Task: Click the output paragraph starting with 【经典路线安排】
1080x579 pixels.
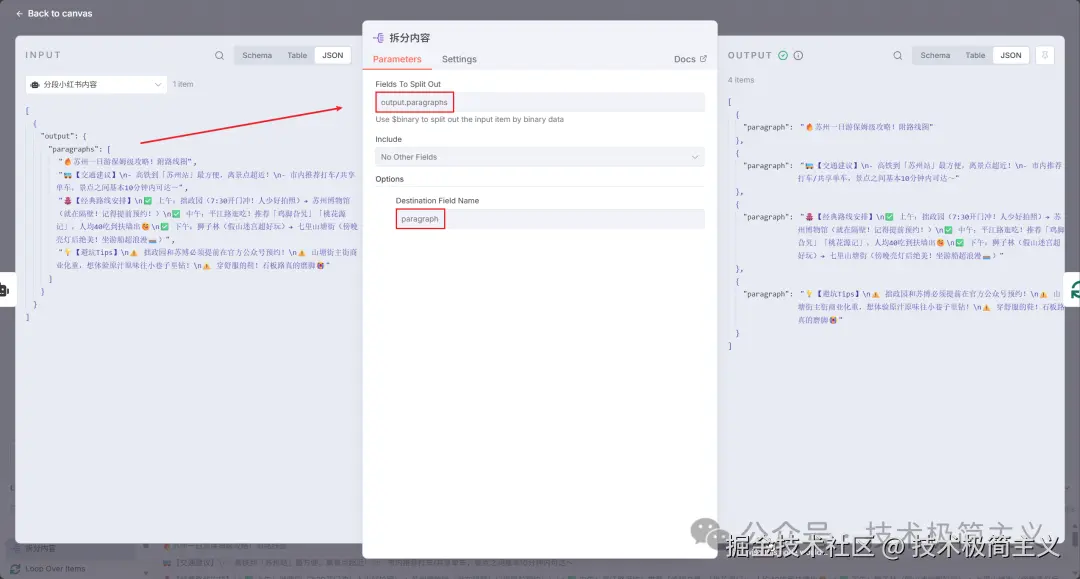Action: pyautogui.click(x=932, y=236)
